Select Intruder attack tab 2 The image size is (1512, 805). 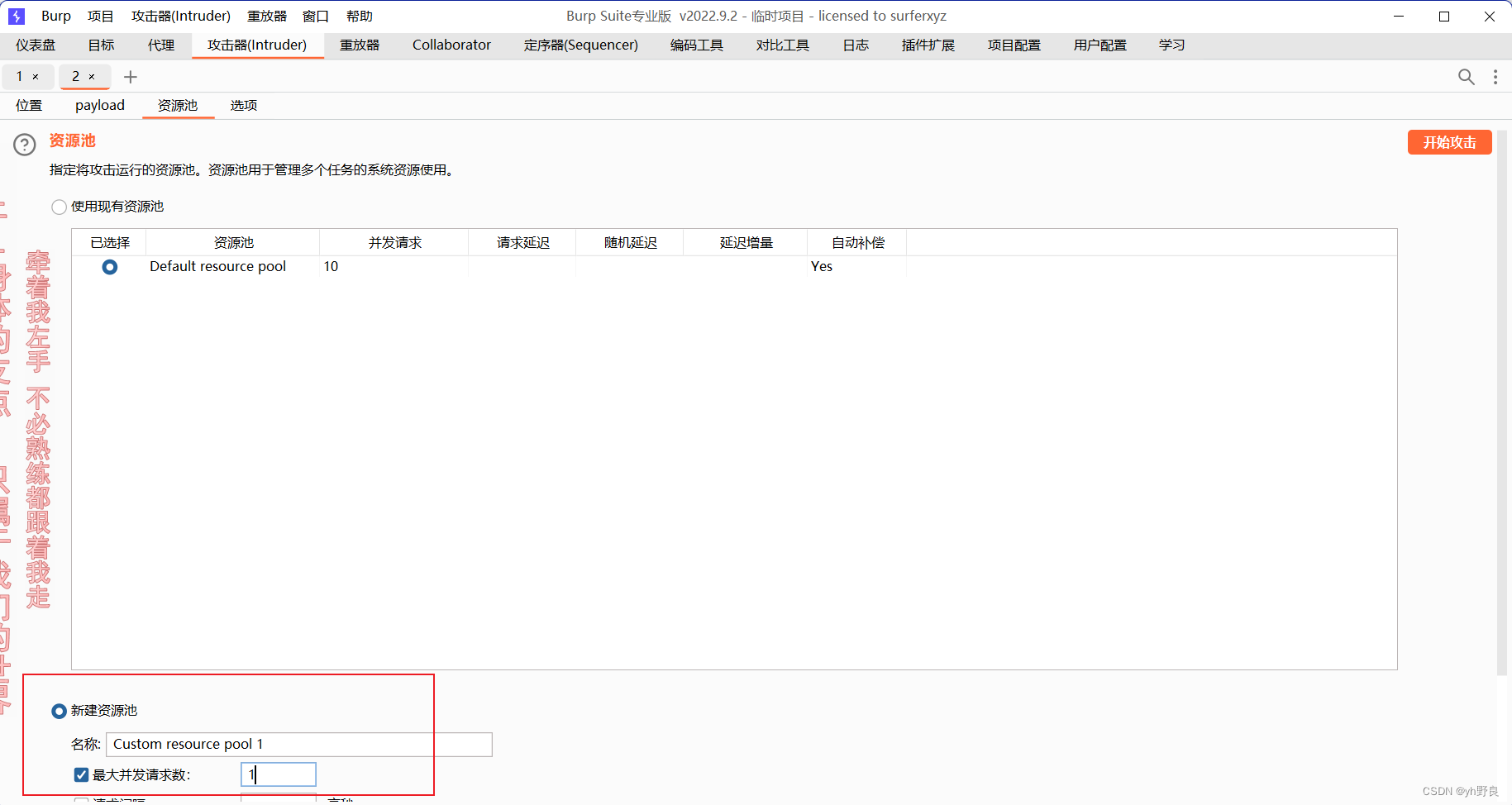point(76,77)
